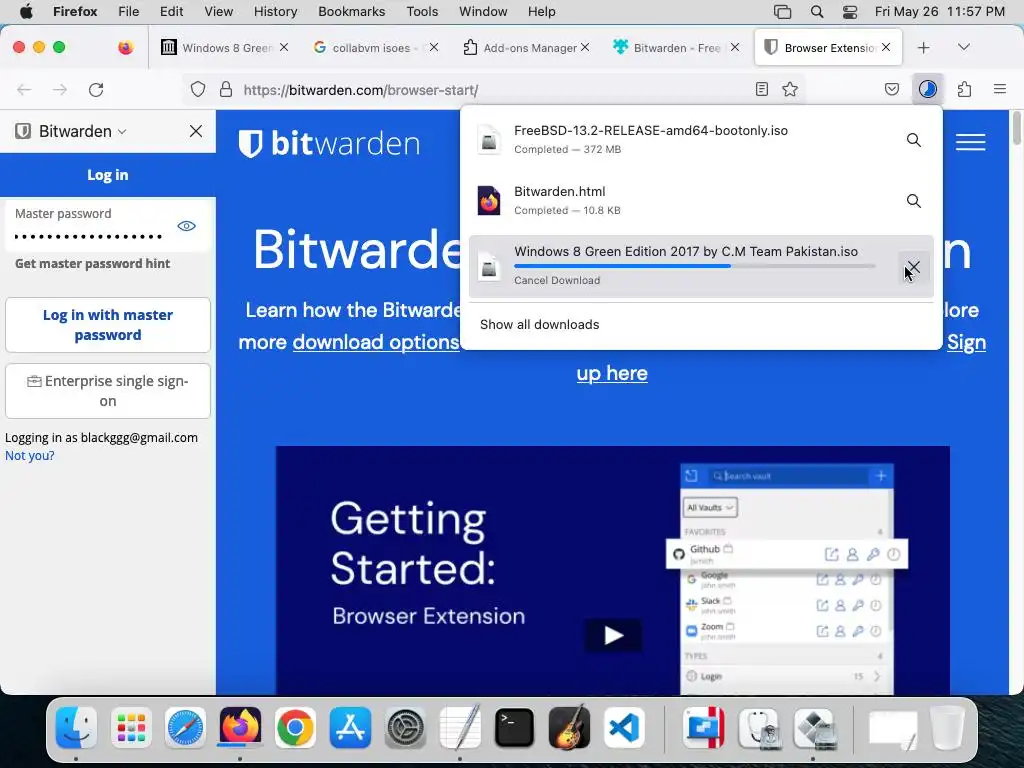Switch to Bitwarden - Free tab
Screen dimensions: 1024x768
point(677,48)
